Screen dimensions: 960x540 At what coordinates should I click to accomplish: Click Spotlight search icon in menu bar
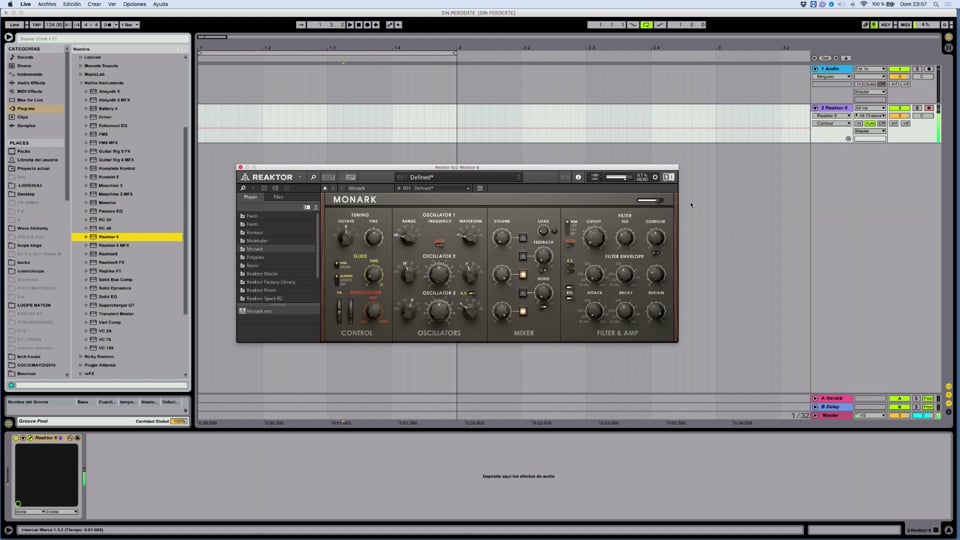click(x=936, y=4)
